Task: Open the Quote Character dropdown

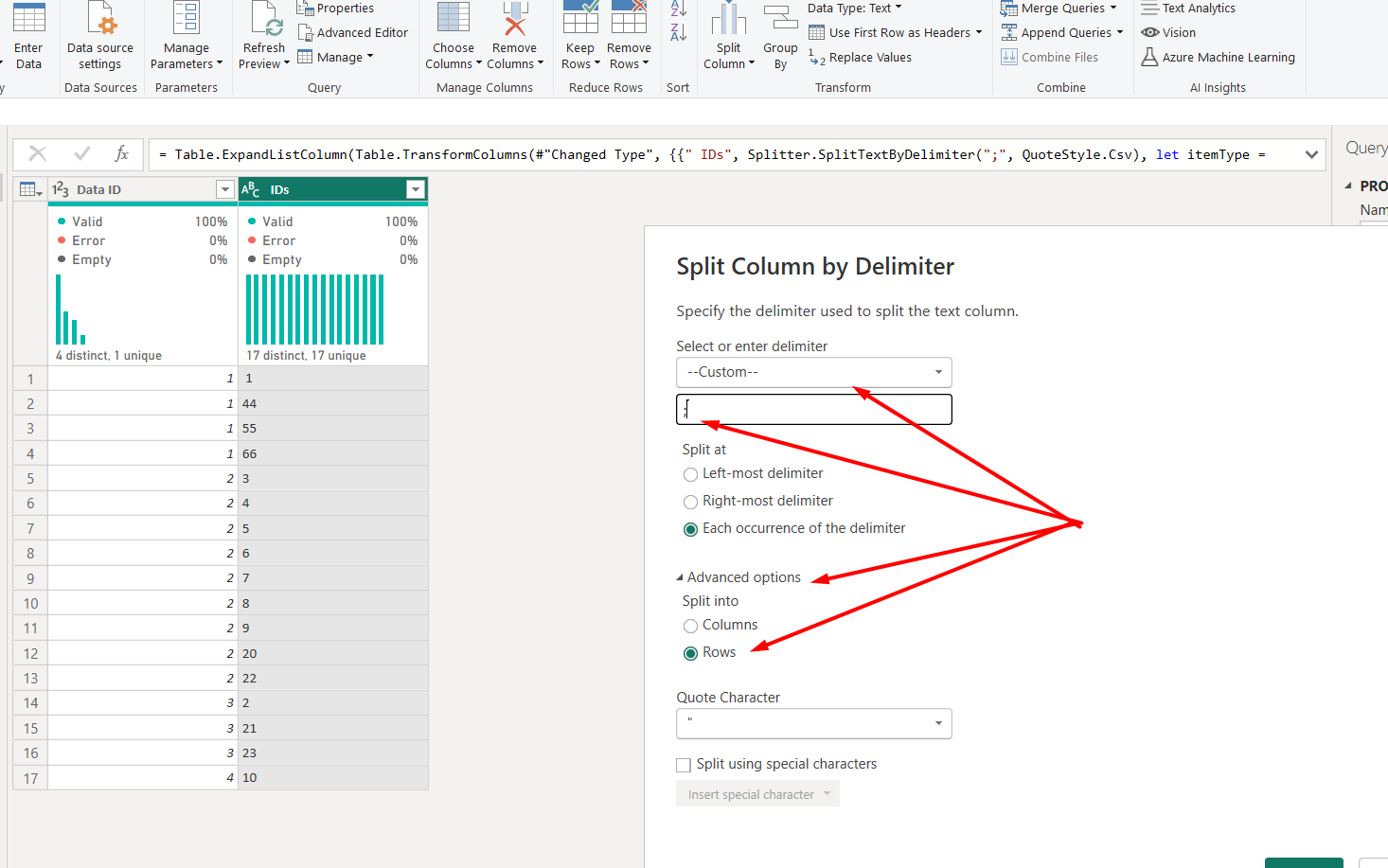Action: coord(814,724)
